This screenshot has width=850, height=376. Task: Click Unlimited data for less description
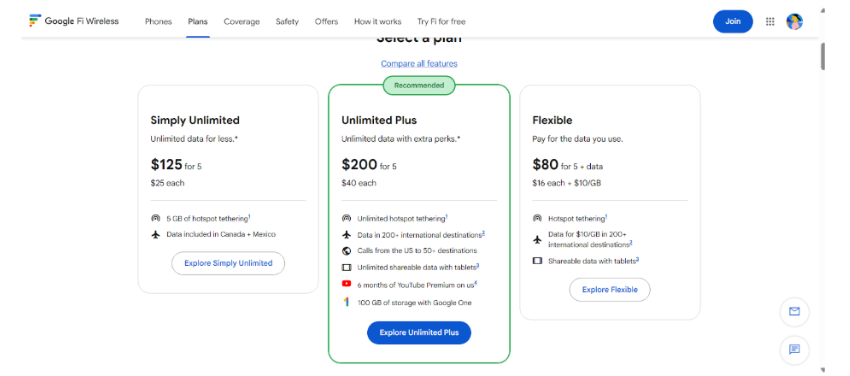click(194, 139)
